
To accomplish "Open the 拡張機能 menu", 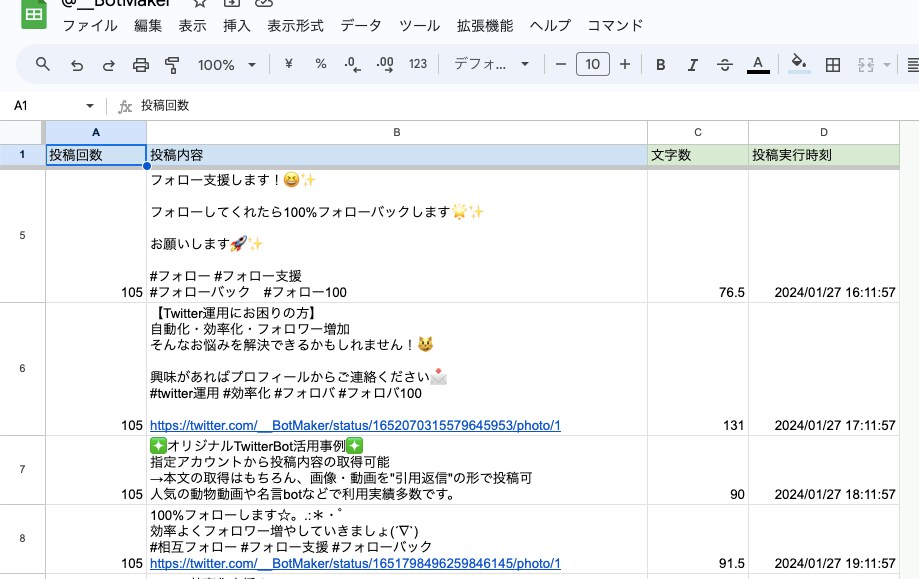I will tap(485, 26).
